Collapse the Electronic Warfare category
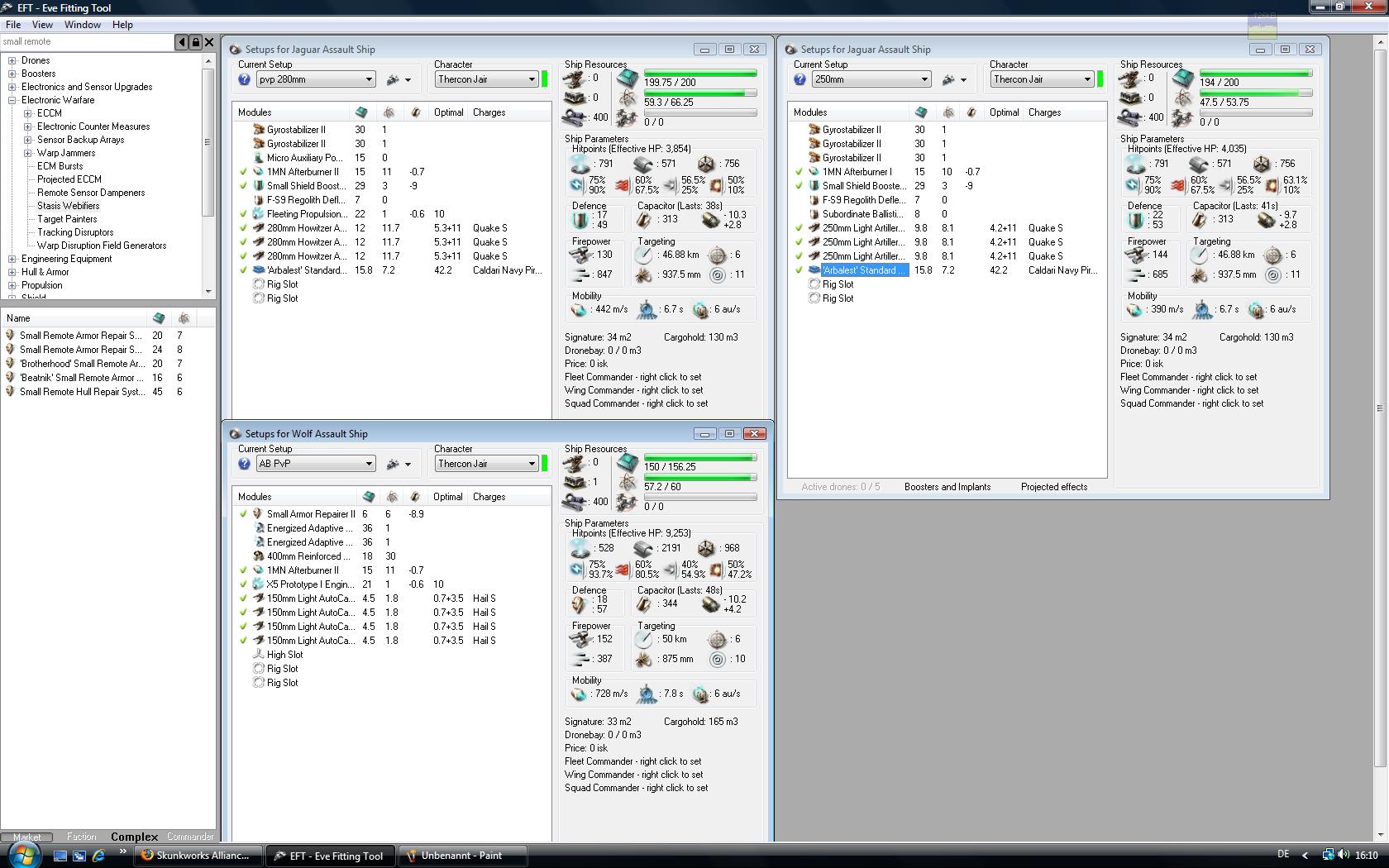Image resolution: width=1389 pixels, height=868 pixels. (12, 100)
